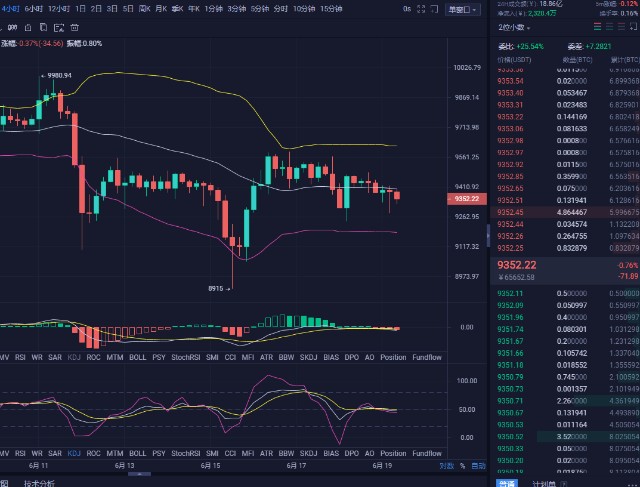Select StochRSI in the upper indicator row
The width and height of the screenshot is (640, 487).
(186, 357)
